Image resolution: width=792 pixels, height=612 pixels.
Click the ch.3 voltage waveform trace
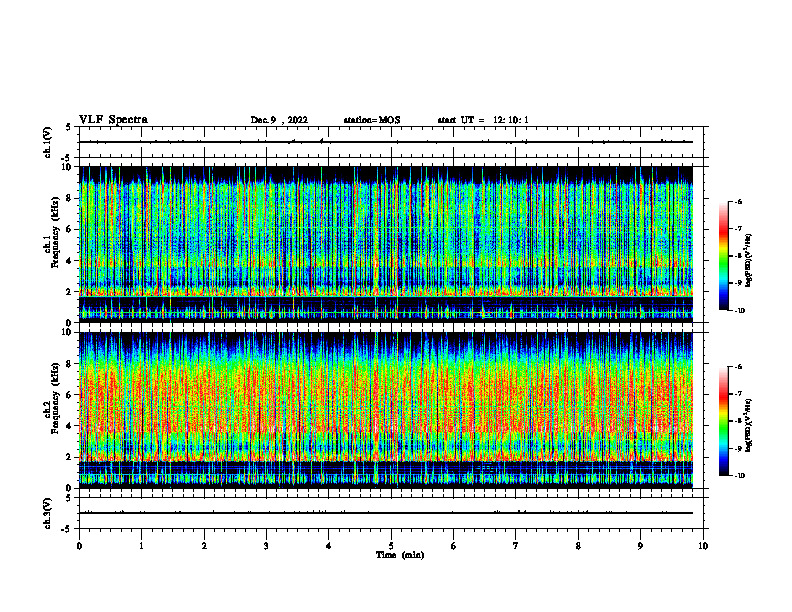coord(386,513)
